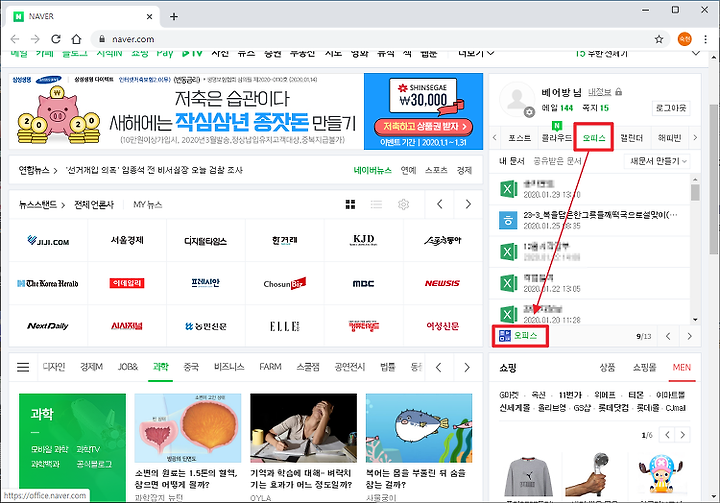This screenshot has height=503, width=720.
Task: Select the 캘린더 tab in user panel
Action: (x=632, y=138)
